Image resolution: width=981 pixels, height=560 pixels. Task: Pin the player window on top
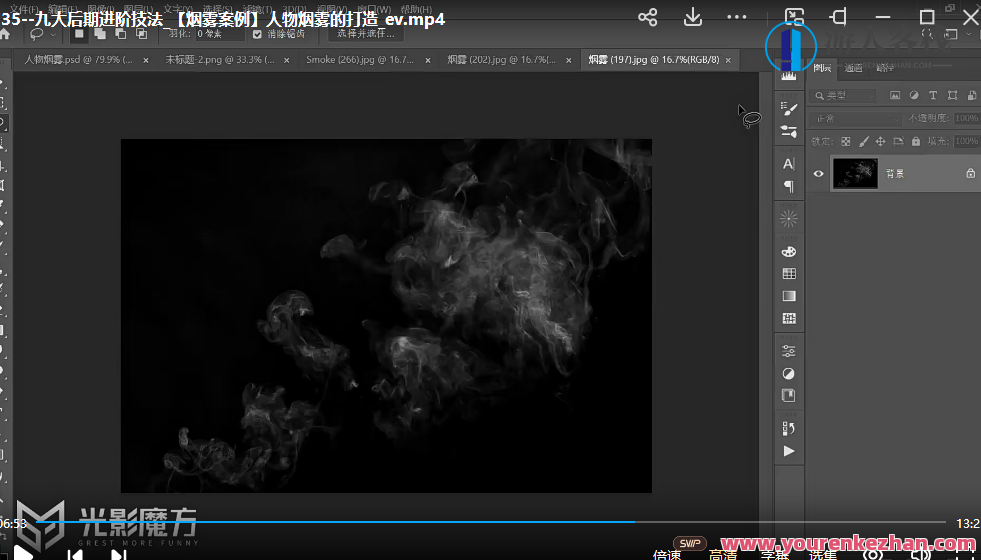point(838,17)
